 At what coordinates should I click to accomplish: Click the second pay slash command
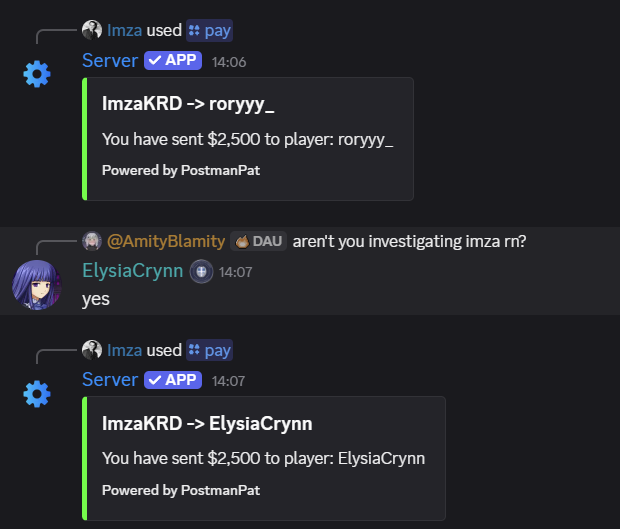click(x=209, y=350)
